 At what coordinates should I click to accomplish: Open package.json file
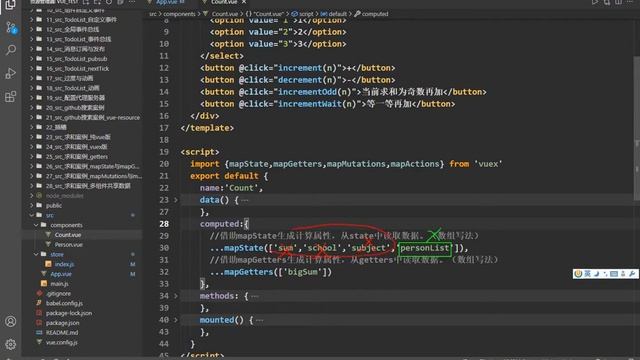[62, 323]
